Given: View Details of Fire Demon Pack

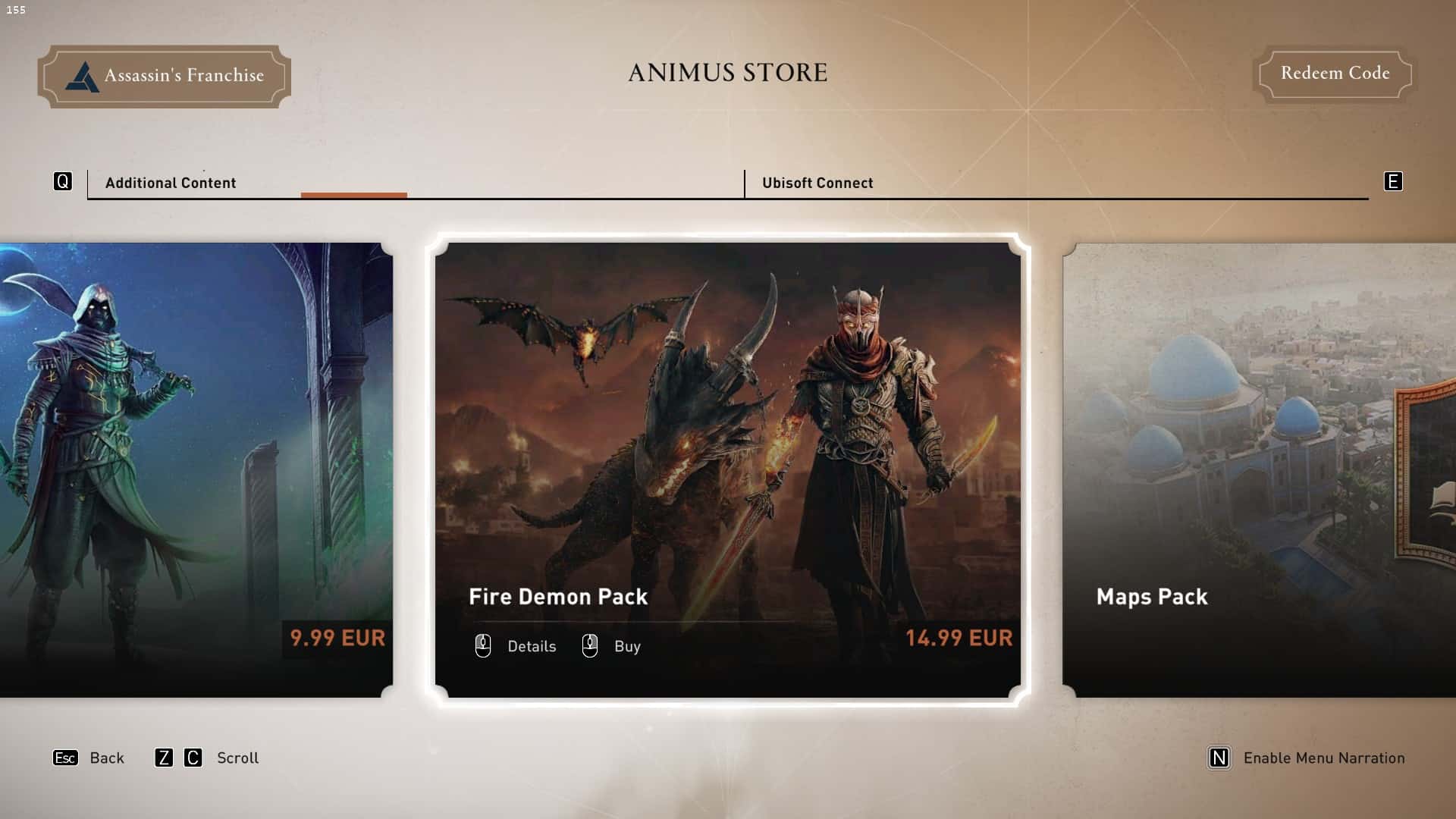Looking at the screenshot, I should click(532, 646).
